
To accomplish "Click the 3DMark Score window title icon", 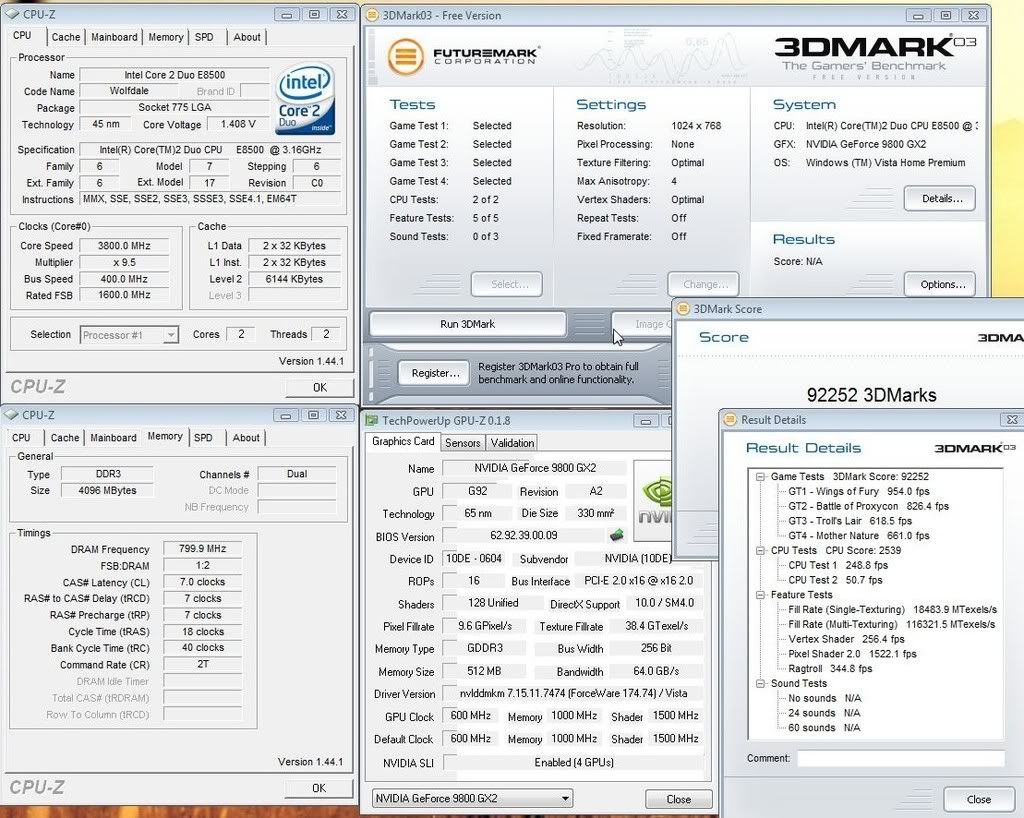I will [683, 309].
